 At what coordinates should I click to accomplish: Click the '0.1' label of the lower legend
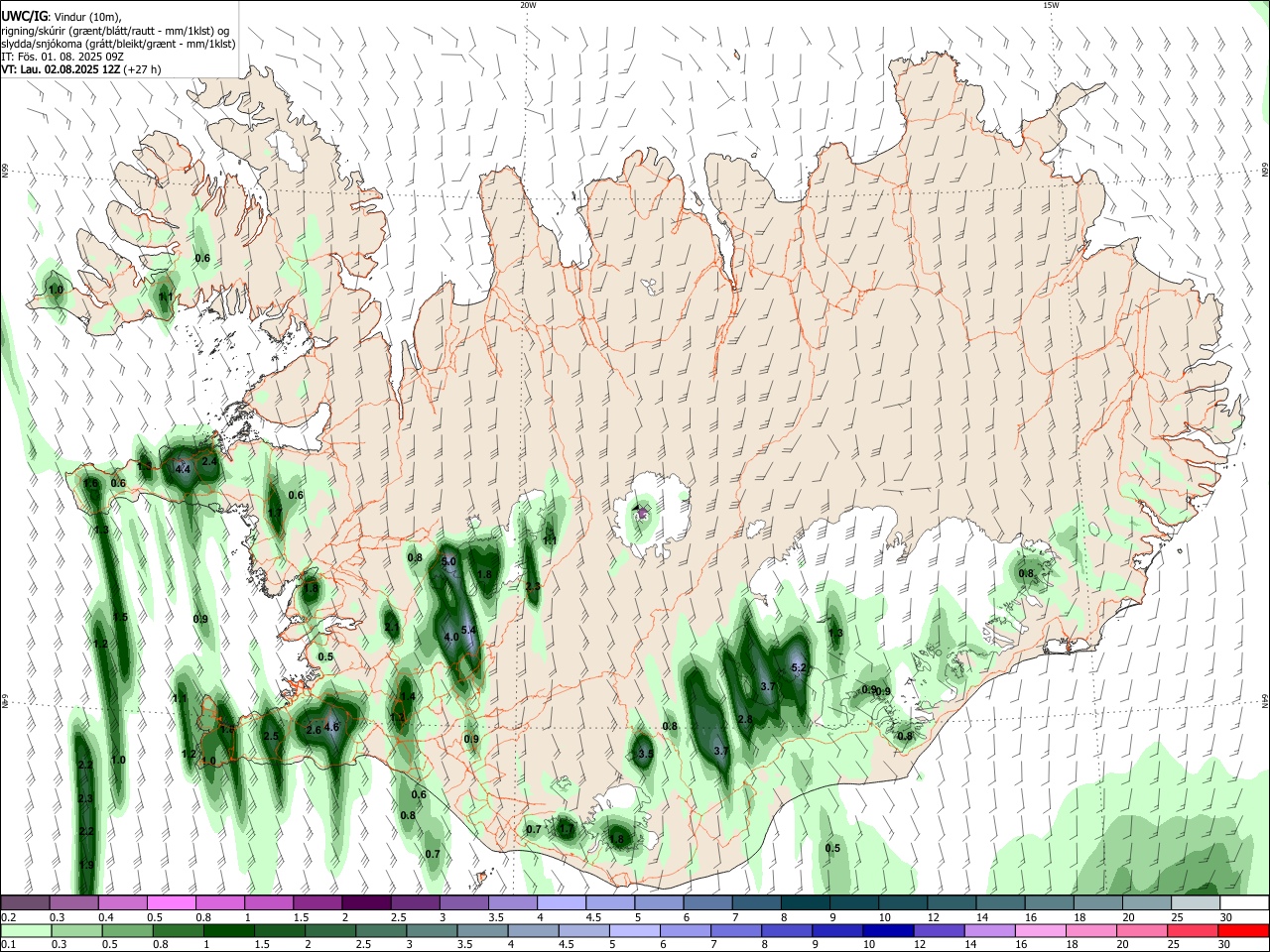(8, 944)
